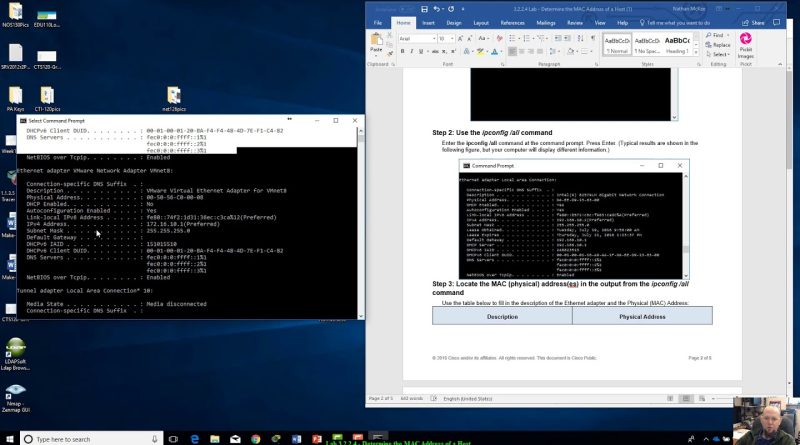Screen dimensions: 800x445
Task: Click Clear All Formatting icon
Action: tap(499, 39)
